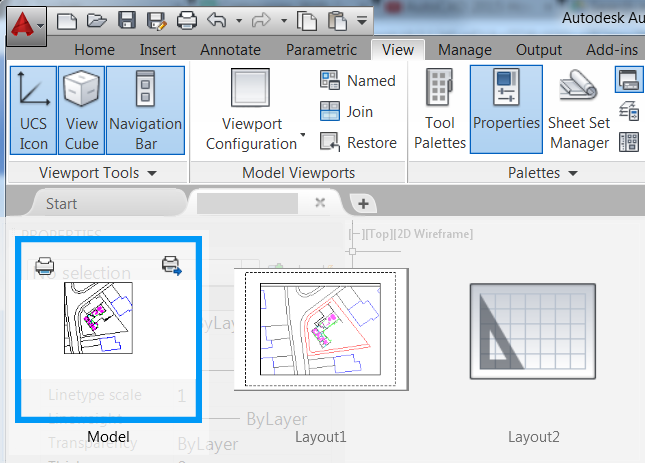Click the Markup Set Manager icon in Palettes
Image resolution: width=645 pixels, height=463 pixels.
pyautogui.click(x=629, y=111)
